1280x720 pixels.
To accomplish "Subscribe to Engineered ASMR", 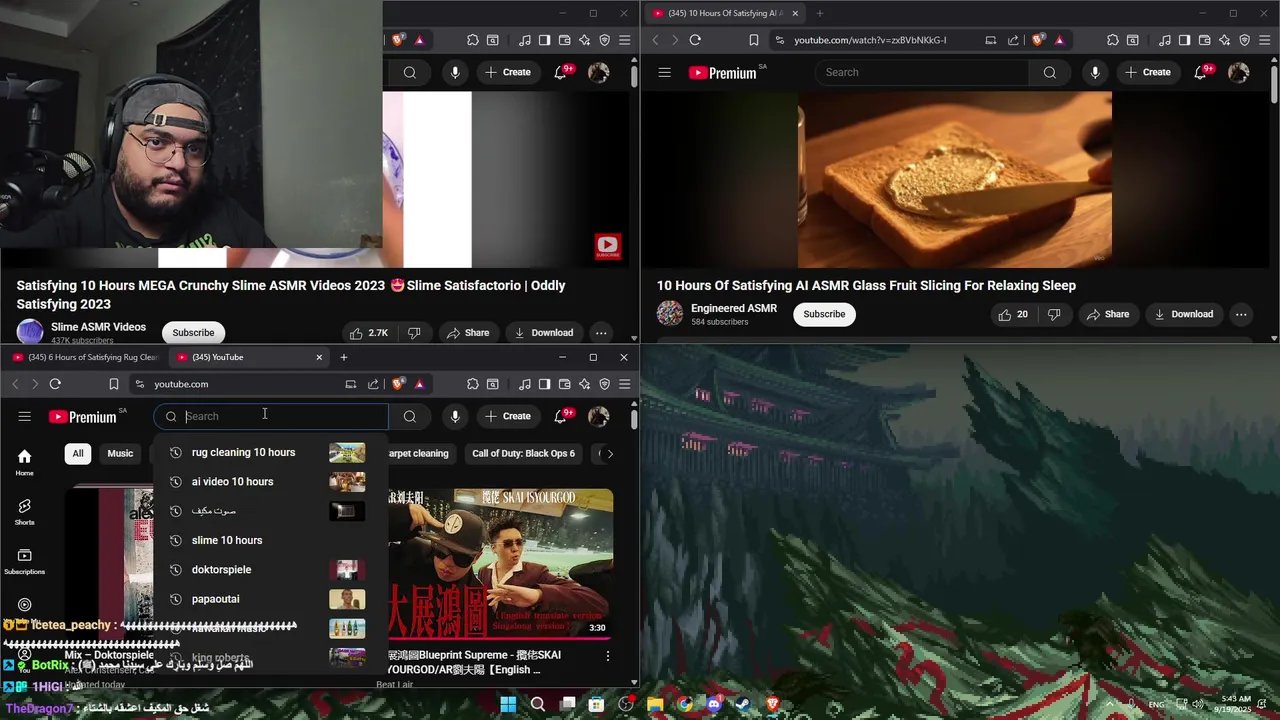I will click(824, 314).
